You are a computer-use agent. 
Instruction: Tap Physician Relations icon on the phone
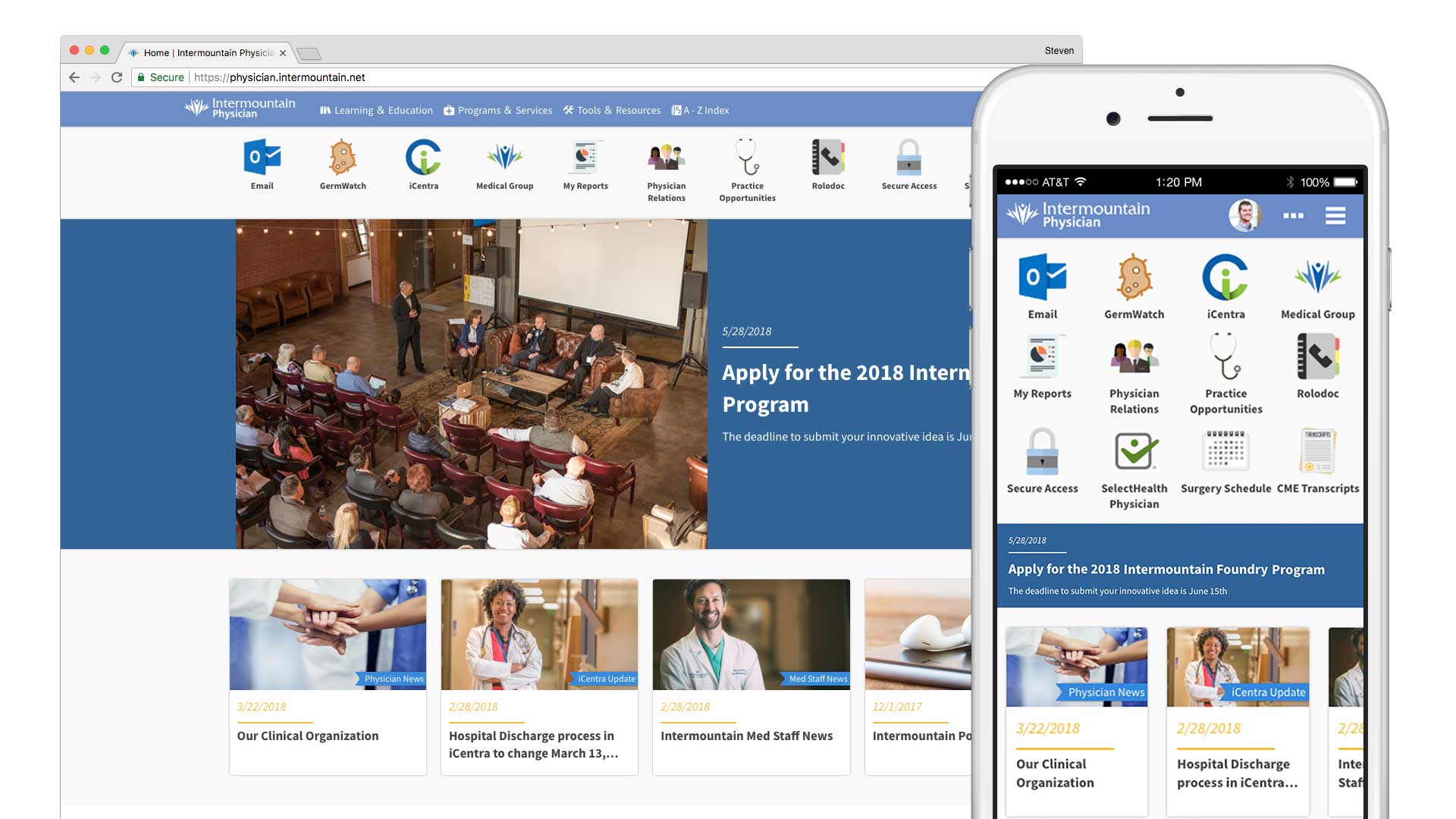[x=1134, y=356]
